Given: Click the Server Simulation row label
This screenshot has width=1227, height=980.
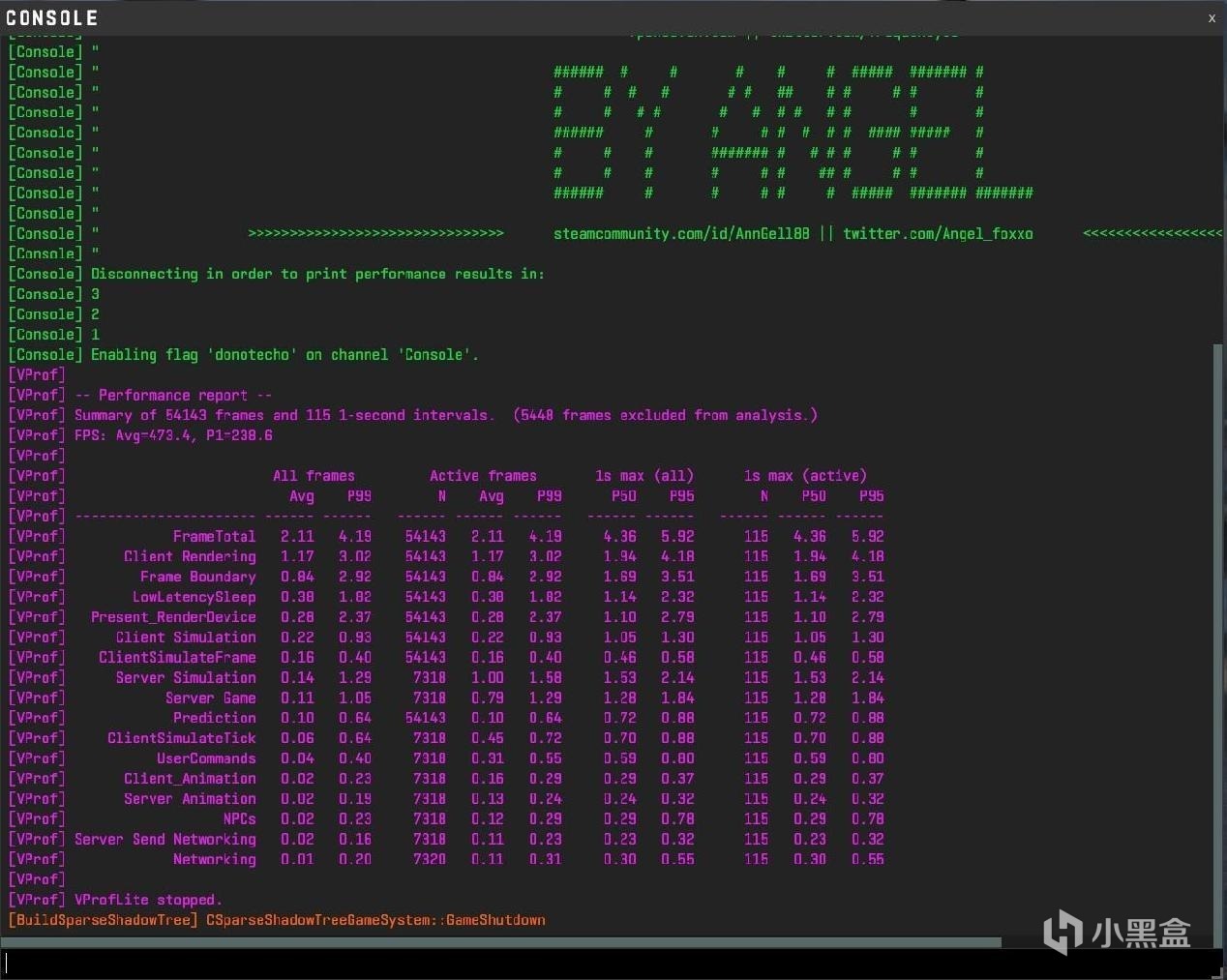Looking at the screenshot, I should point(186,677).
